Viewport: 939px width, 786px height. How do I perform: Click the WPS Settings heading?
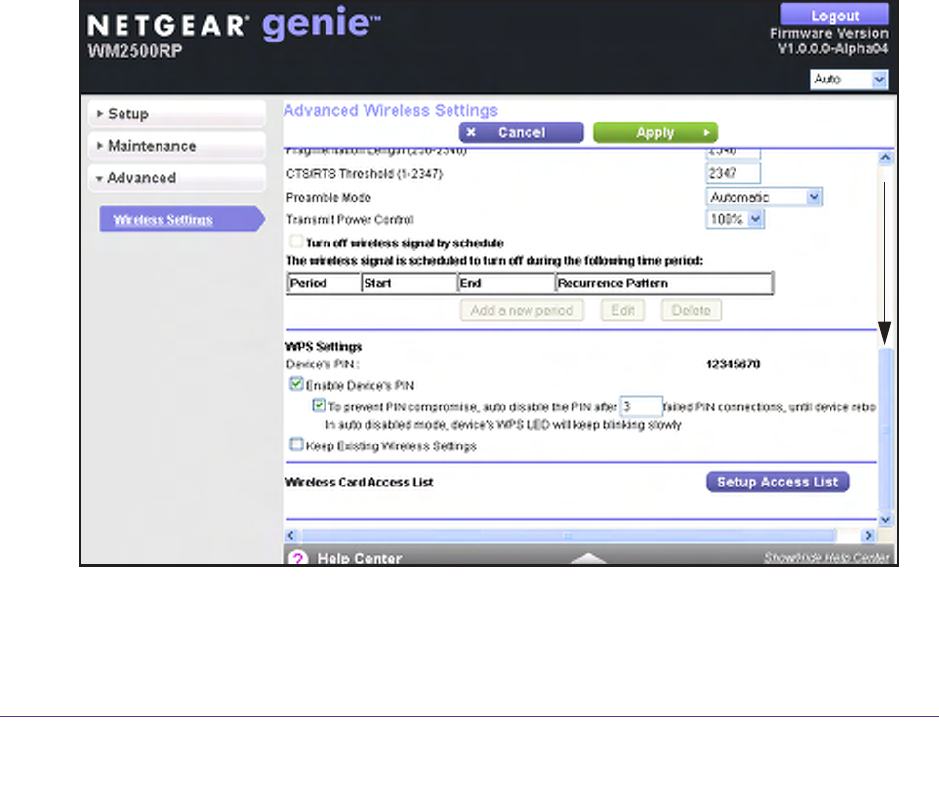(x=323, y=347)
